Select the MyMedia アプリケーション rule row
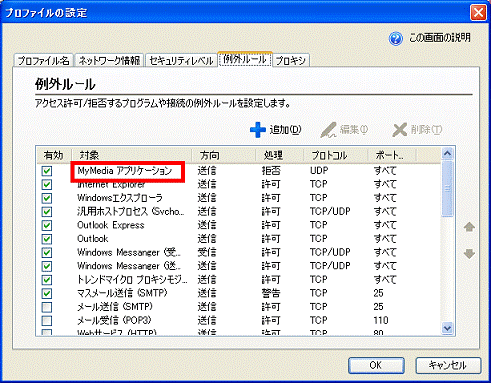491x383 pixels. coord(239,171)
